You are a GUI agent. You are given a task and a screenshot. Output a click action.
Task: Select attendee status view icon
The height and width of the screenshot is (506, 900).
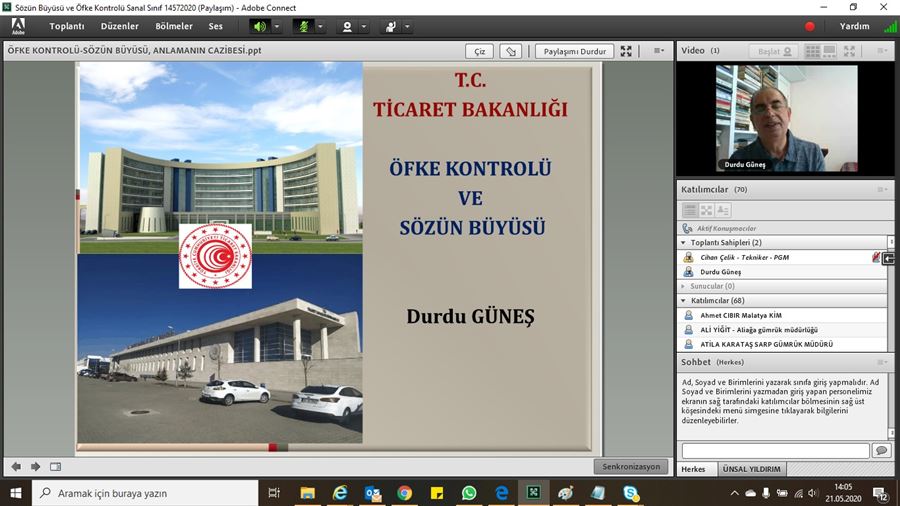point(723,210)
